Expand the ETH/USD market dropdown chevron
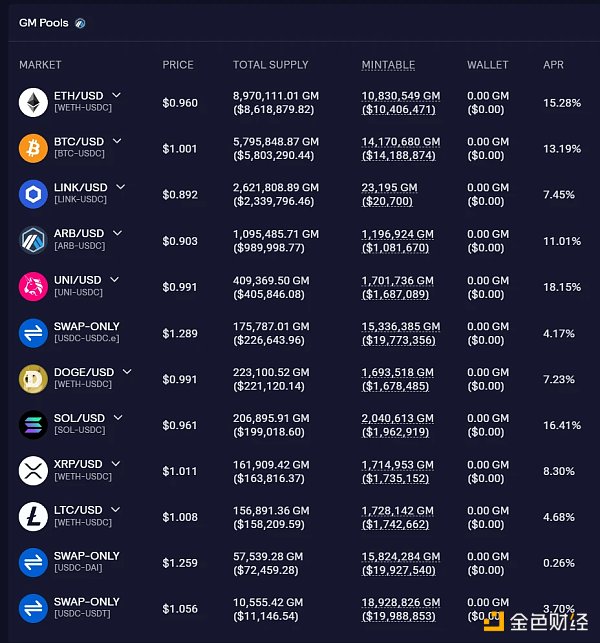600x643 pixels. point(117,95)
